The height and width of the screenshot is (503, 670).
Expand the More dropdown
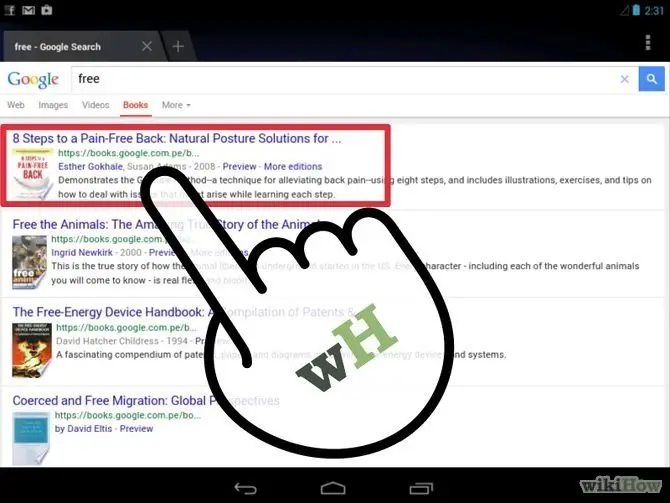176,105
